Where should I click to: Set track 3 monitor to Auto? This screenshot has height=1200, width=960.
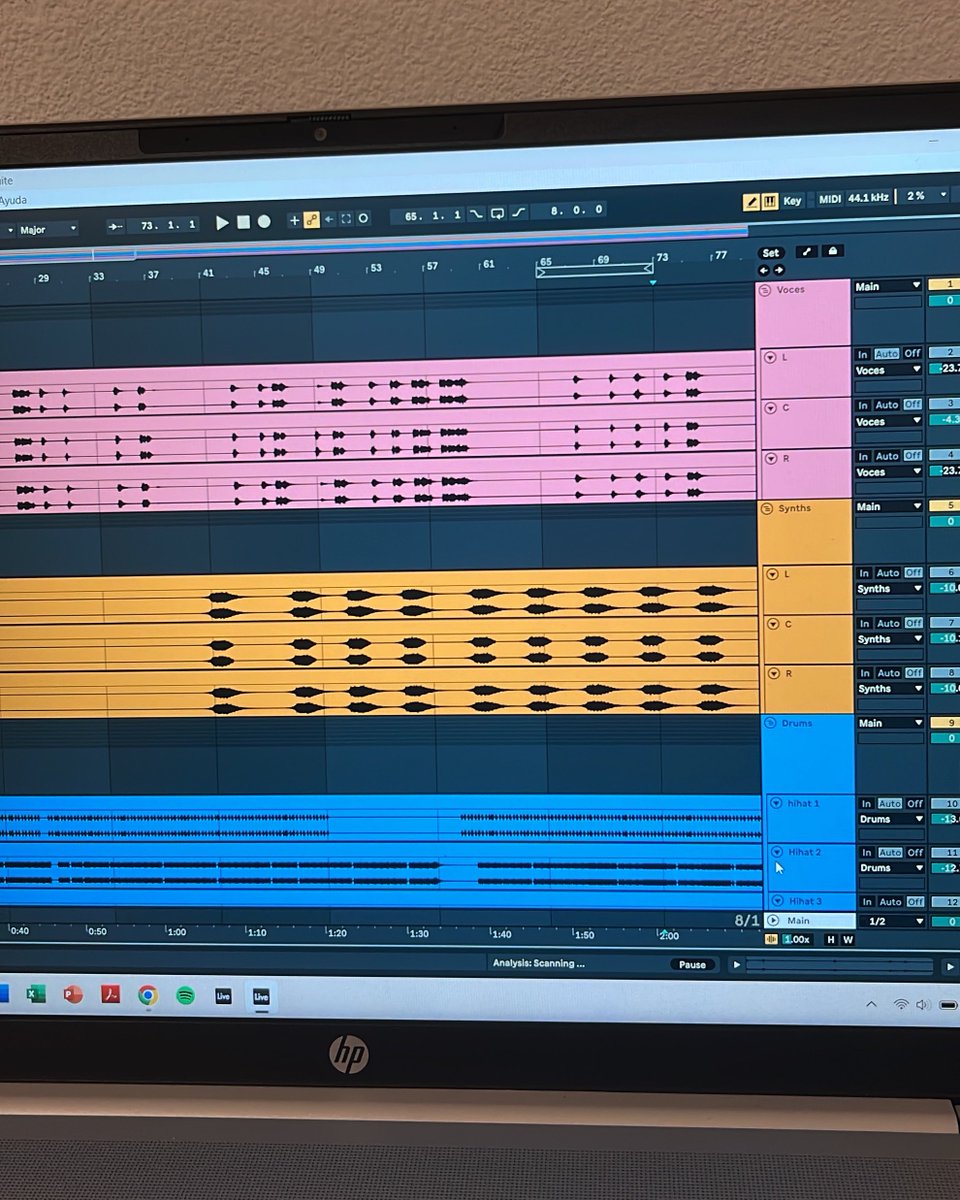point(887,405)
